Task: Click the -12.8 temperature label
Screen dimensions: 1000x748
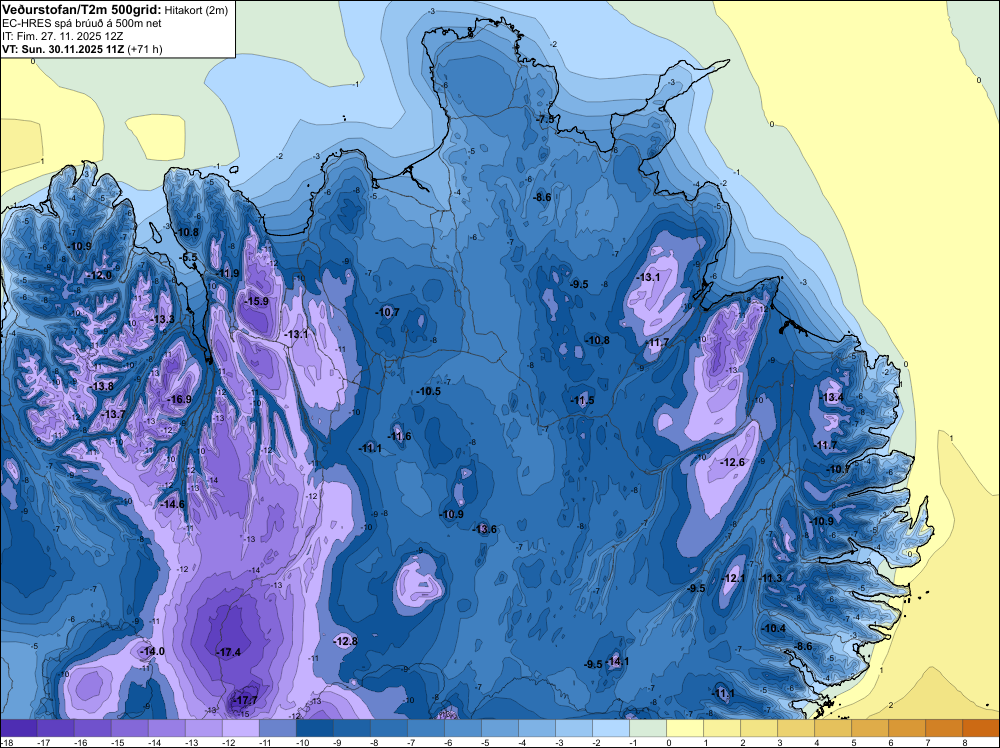Action: 346,641
